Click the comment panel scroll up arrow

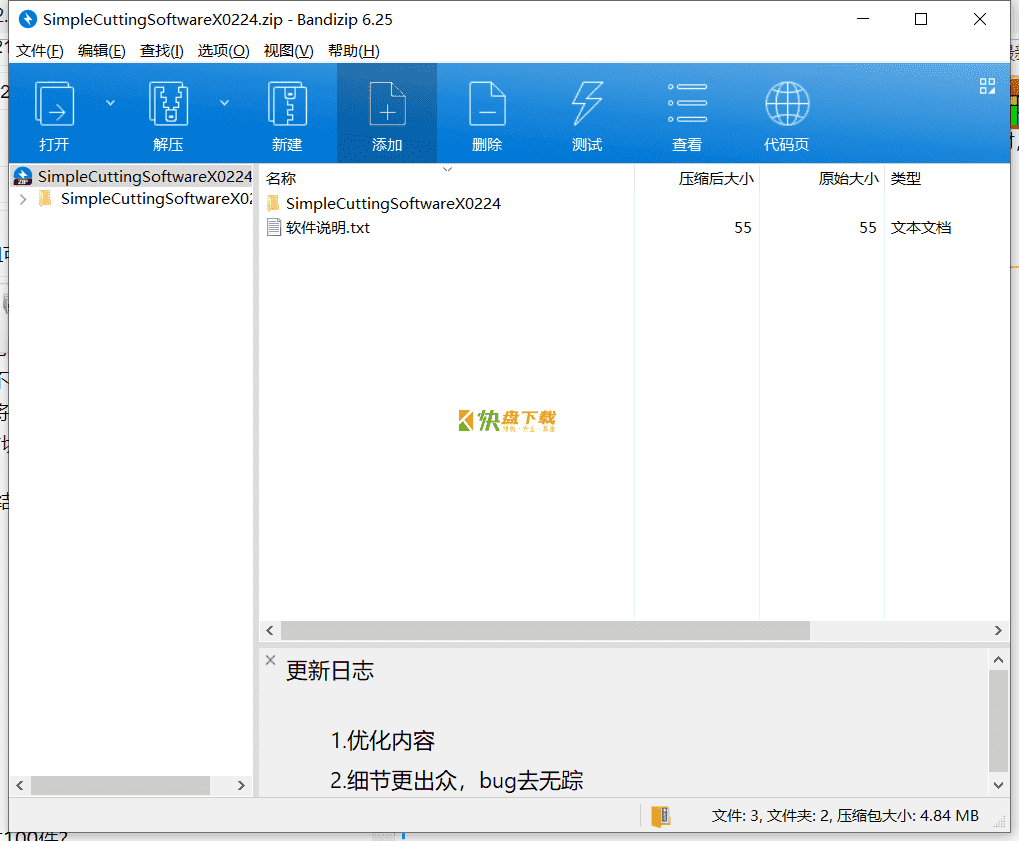click(998, 660)
